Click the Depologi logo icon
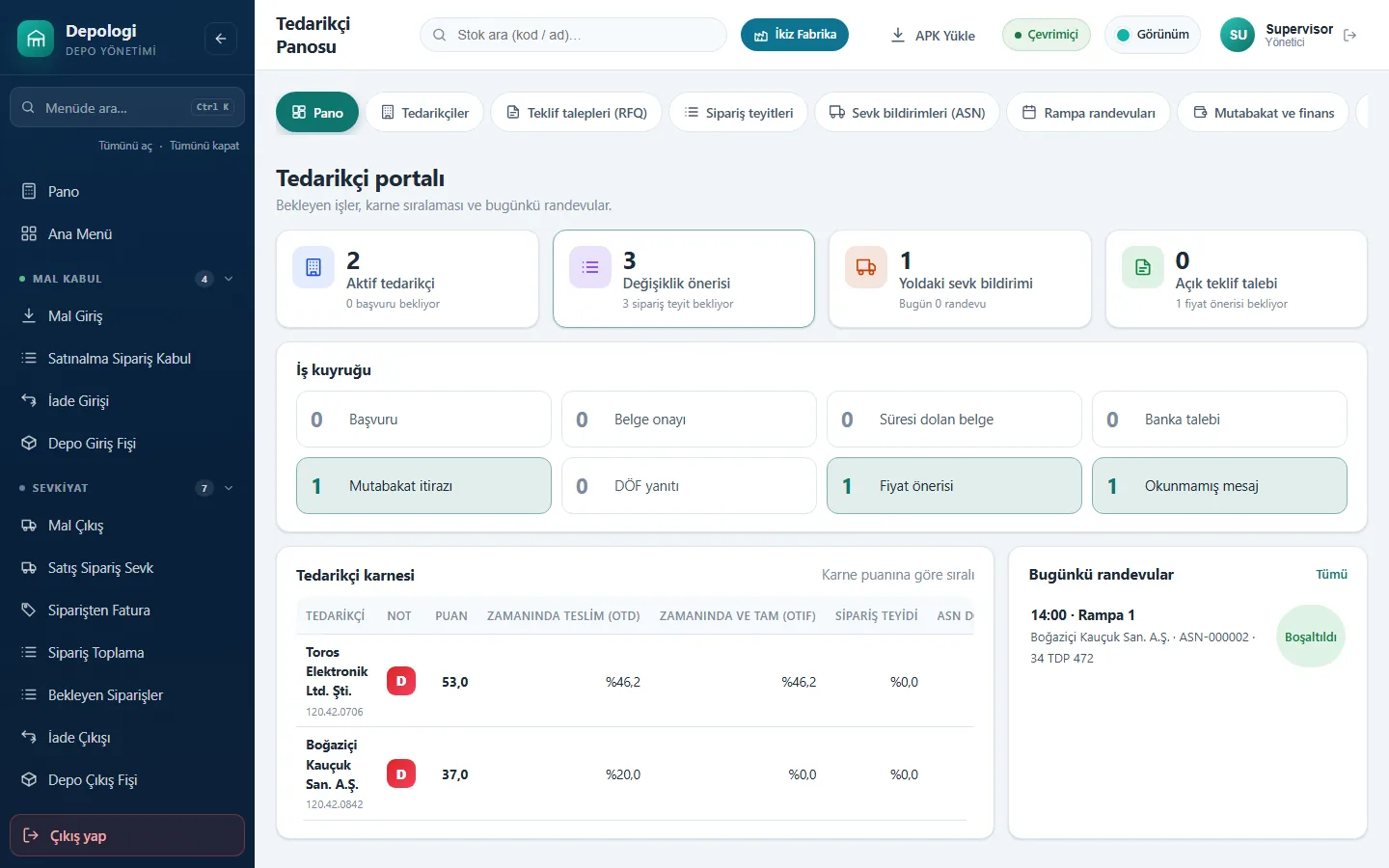The width and height of the screenshot is (1389, 868). tap(36, 39)
